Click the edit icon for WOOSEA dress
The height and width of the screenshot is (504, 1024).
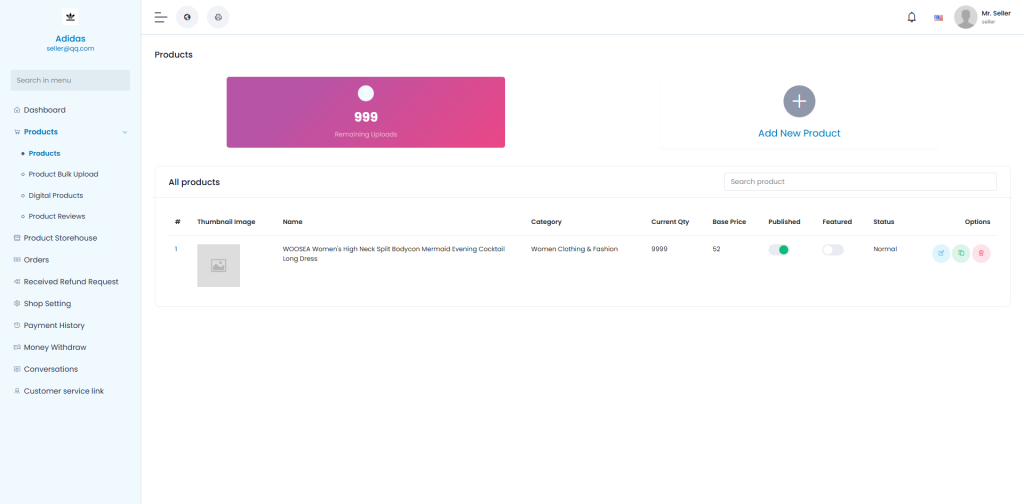coord(941,253)
